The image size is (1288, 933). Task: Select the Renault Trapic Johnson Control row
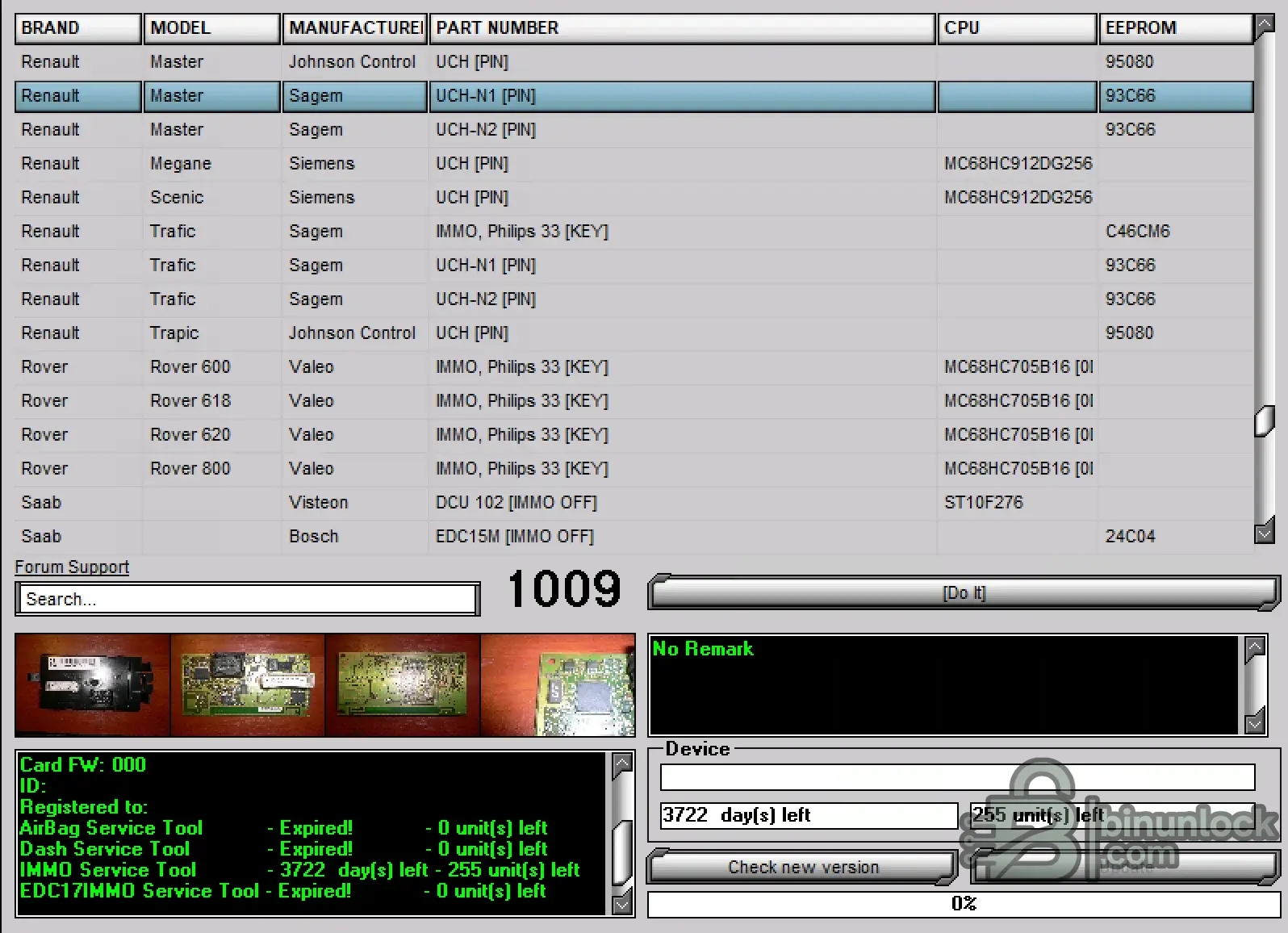click(634, 333)
